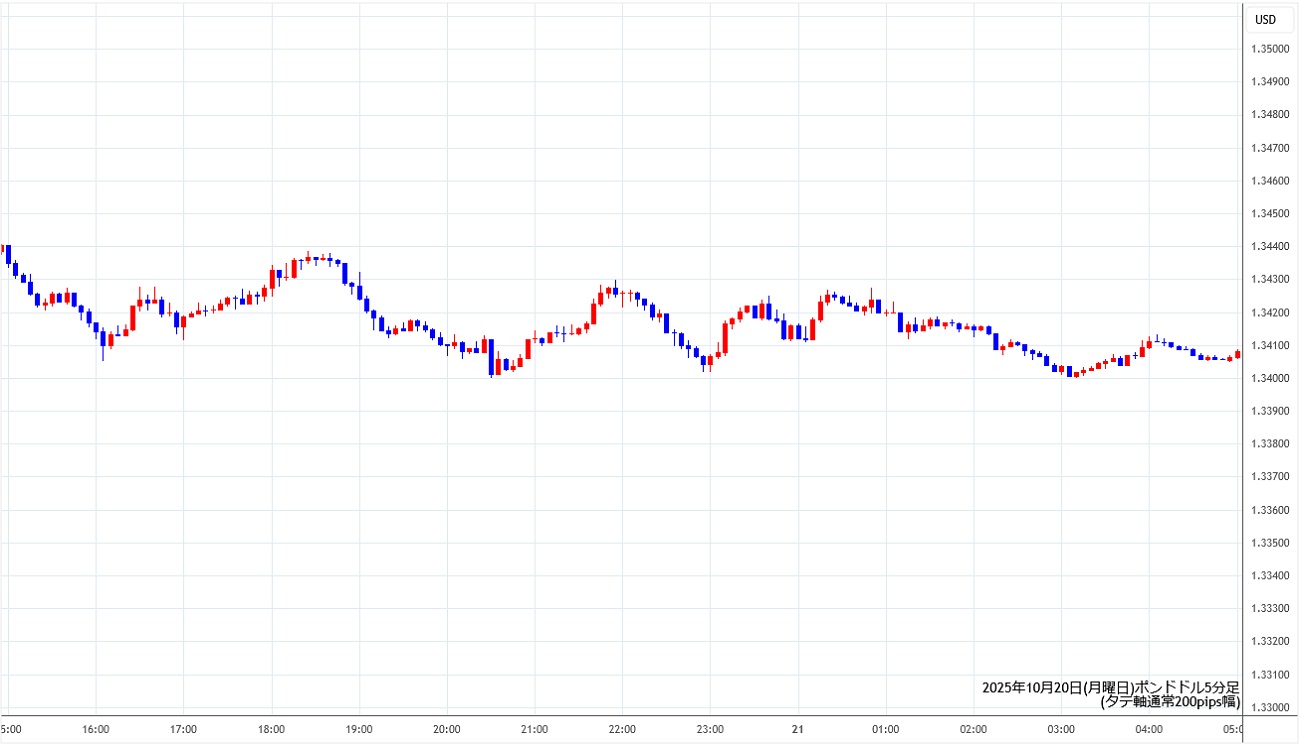This screenshot has height=745, width=1300.
Task: Jump to the 21 date marker
Action: (798, 729)
